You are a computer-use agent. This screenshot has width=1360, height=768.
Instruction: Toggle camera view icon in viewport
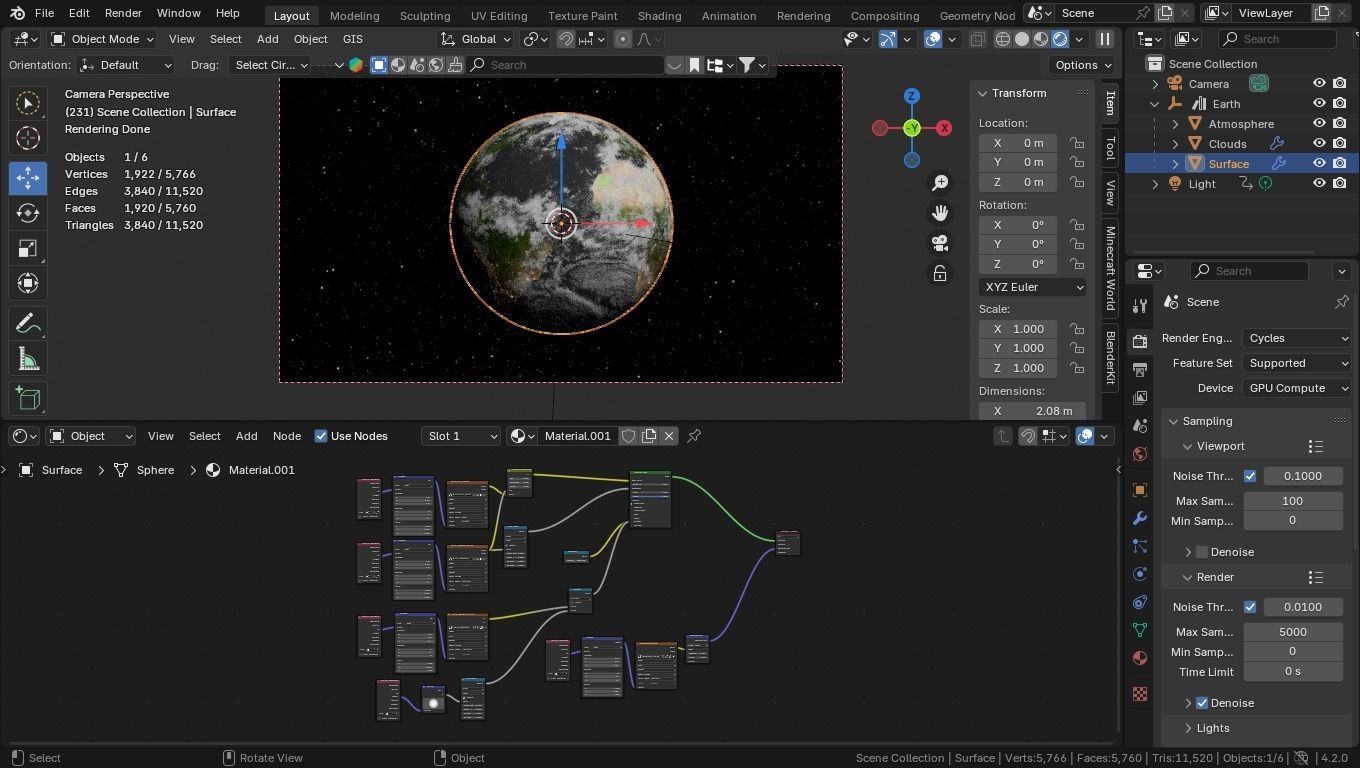[x=940, y=243]
